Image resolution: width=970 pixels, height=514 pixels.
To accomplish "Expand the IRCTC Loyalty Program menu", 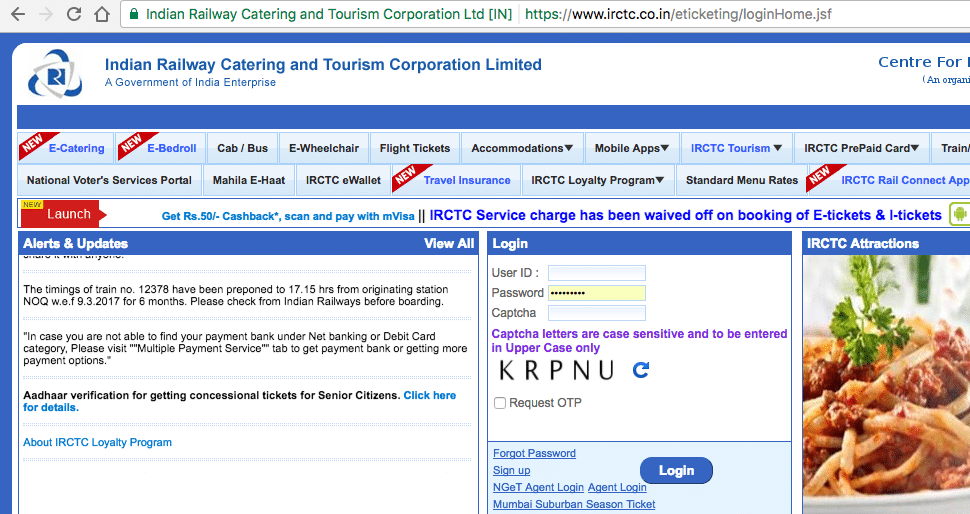I will [598, 181].
